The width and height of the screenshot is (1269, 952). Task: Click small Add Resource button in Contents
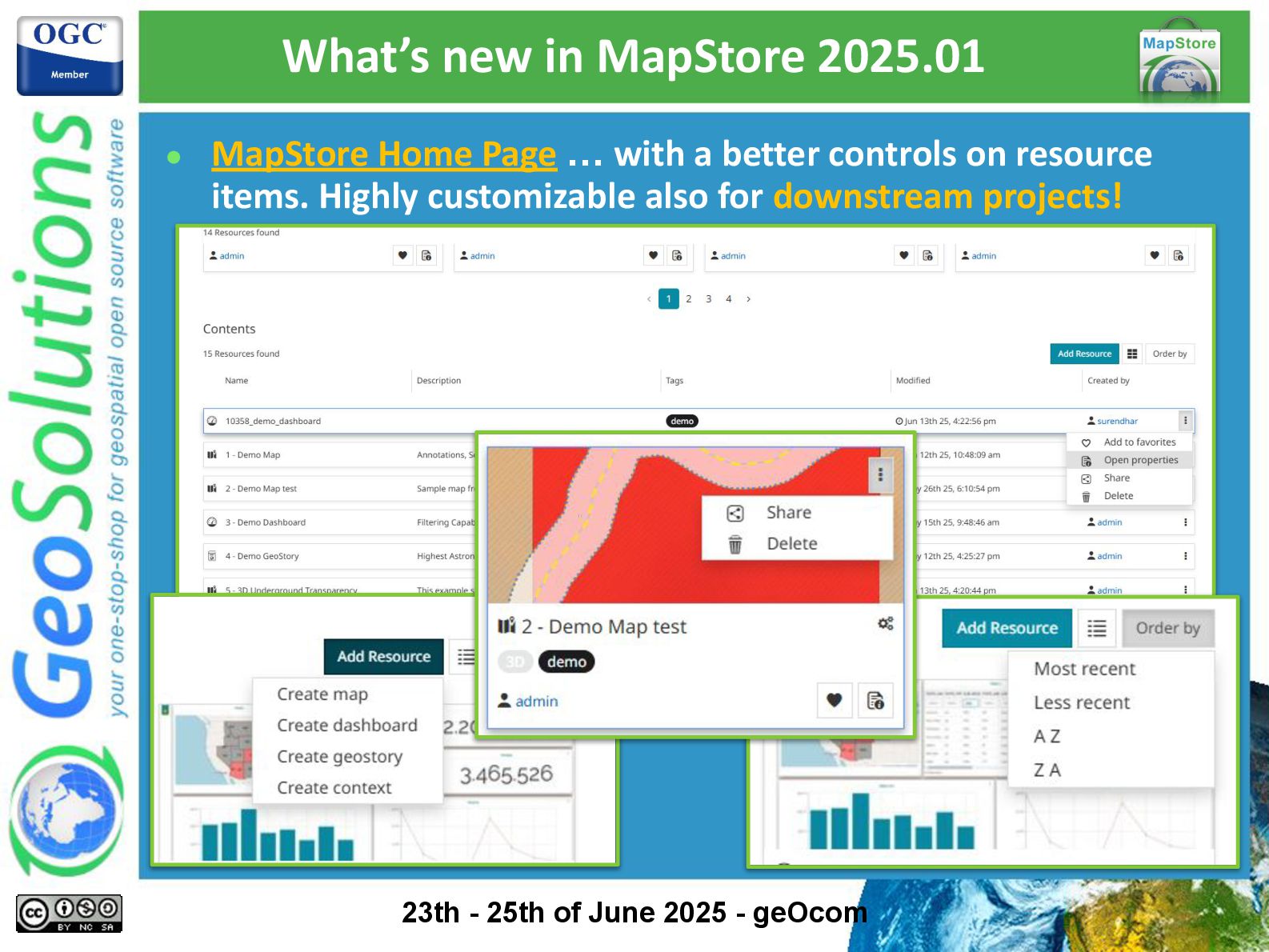1084,354
